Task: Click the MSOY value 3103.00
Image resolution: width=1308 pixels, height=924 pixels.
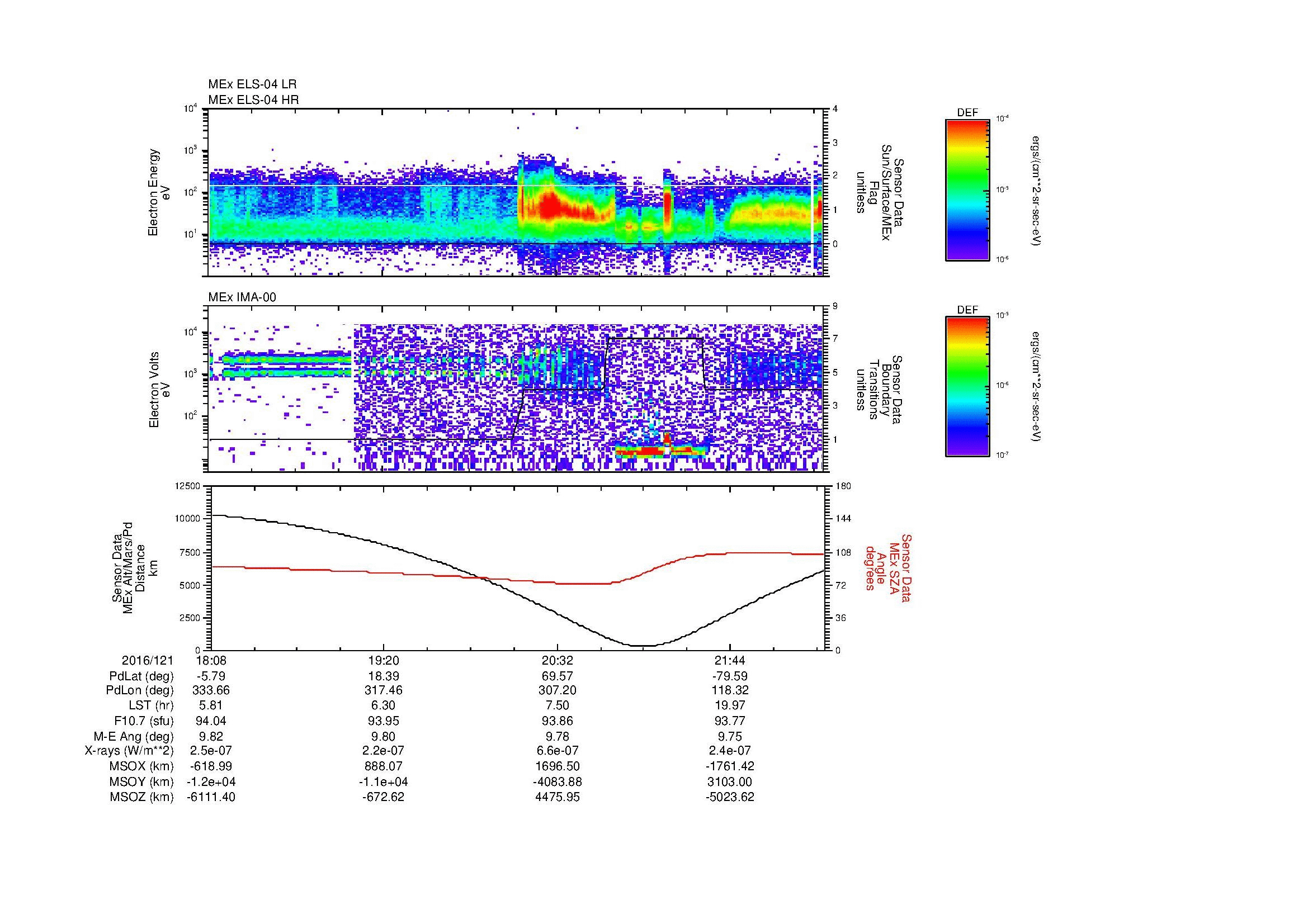Action: [730, 781]
